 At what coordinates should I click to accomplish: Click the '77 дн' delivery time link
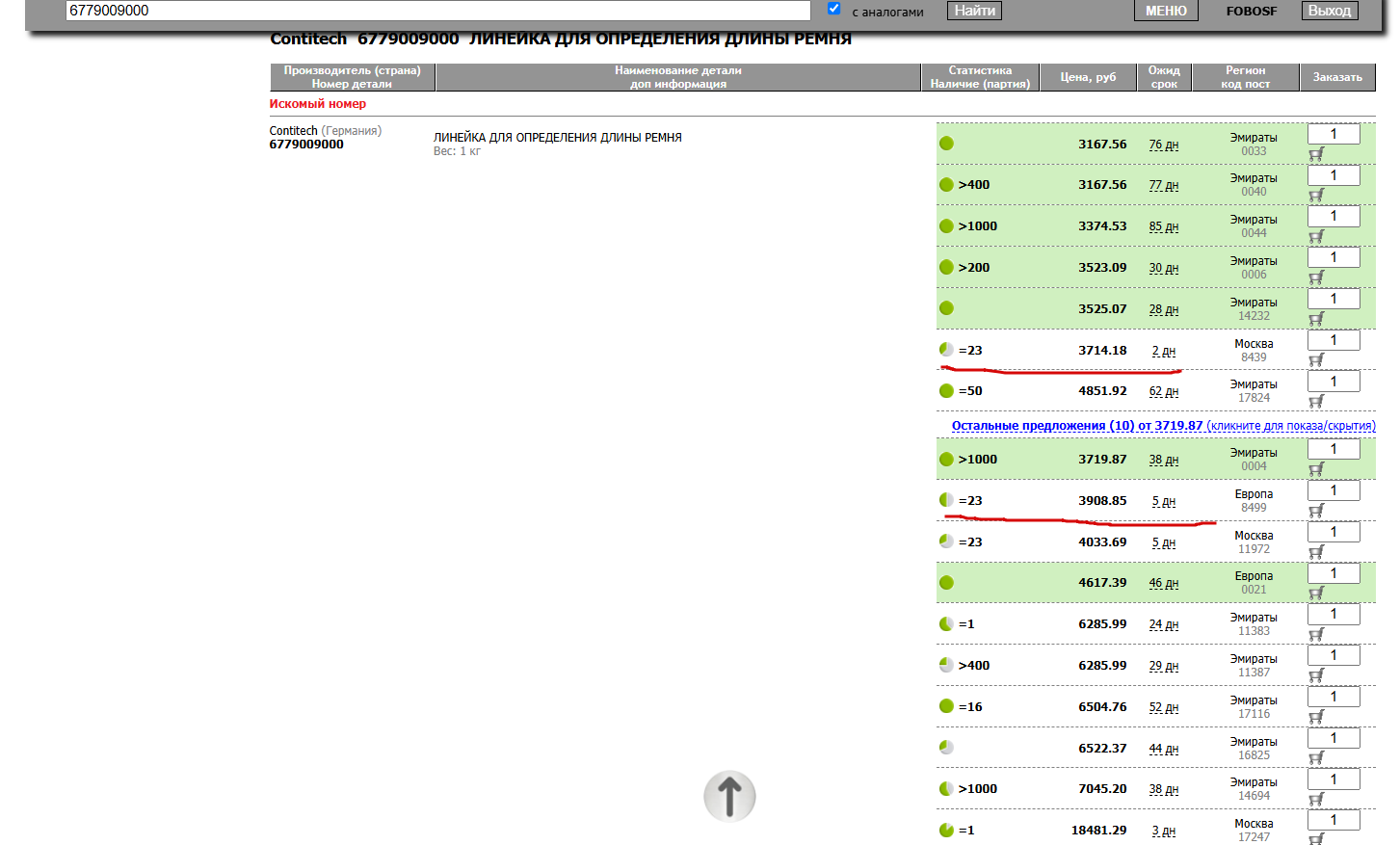click(x=1163, y=185)
